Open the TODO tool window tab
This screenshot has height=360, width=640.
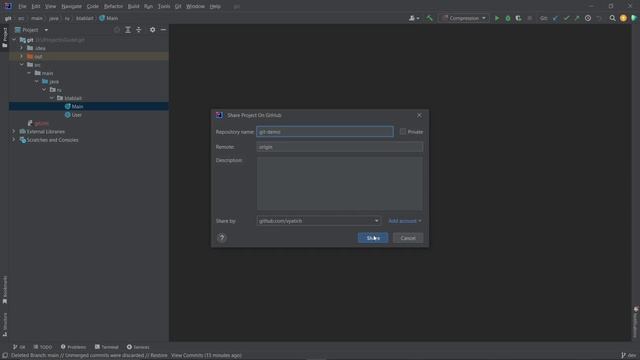click(x=43, y=347)
